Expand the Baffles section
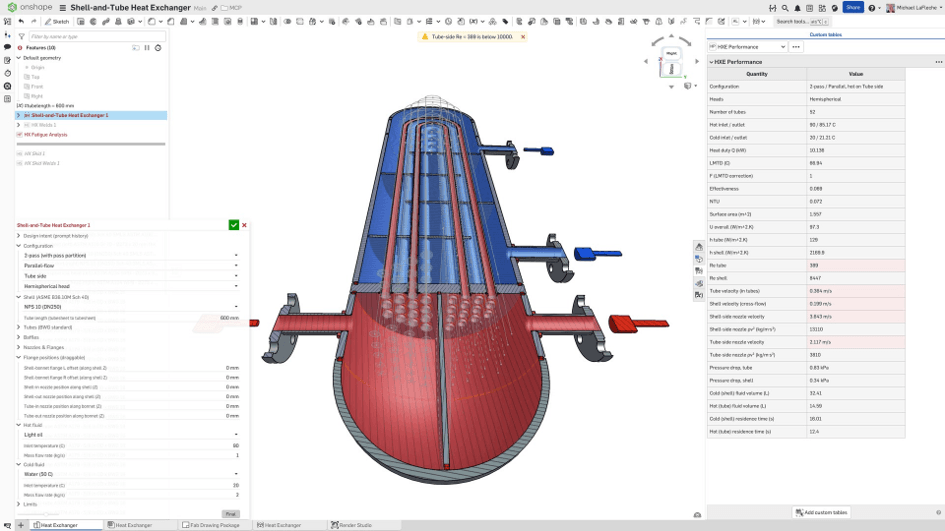Screen dimensions: 945x531 (19, 338)
